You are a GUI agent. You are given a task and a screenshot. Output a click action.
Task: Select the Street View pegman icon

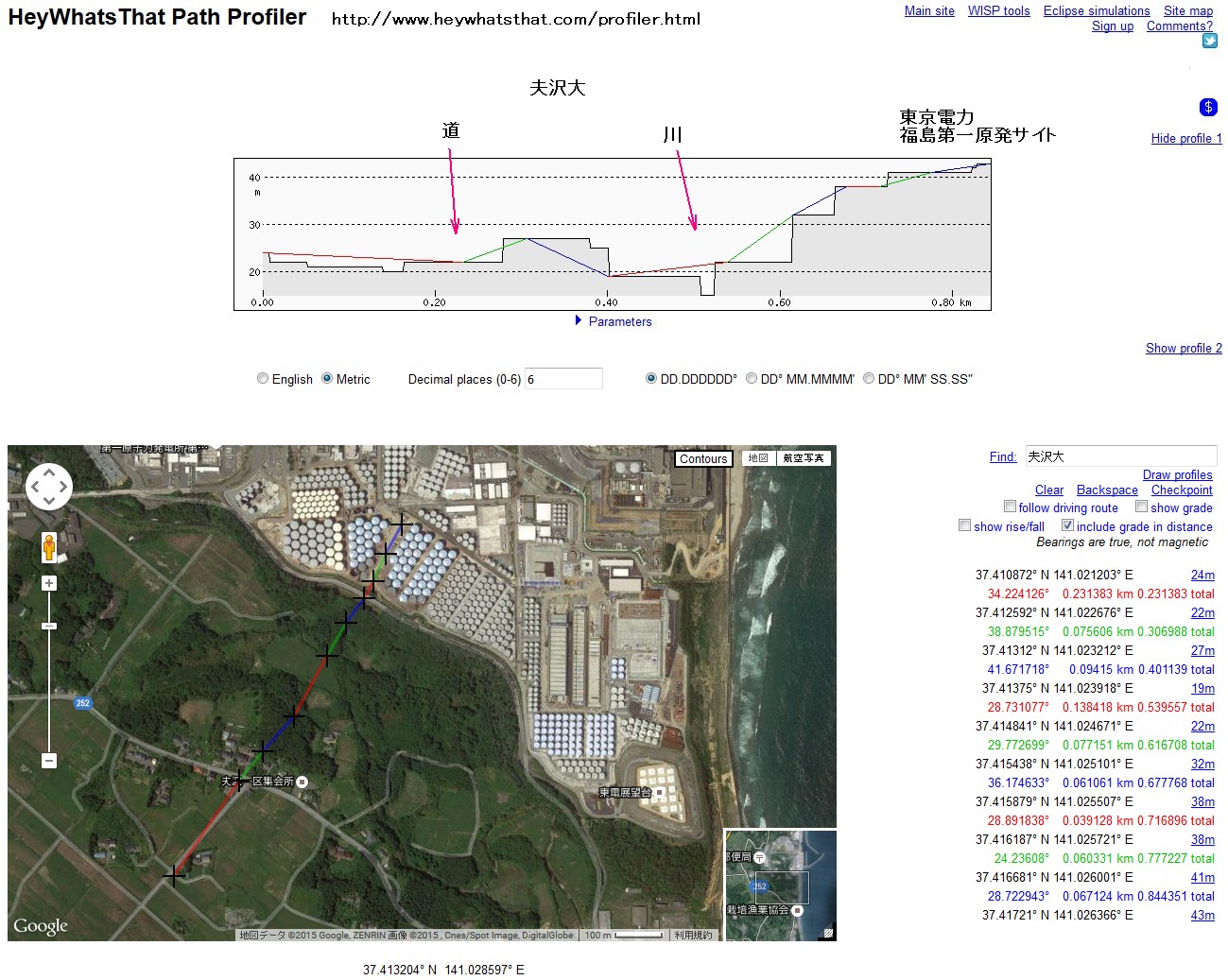pyautogui.click(x=49, y=547)
